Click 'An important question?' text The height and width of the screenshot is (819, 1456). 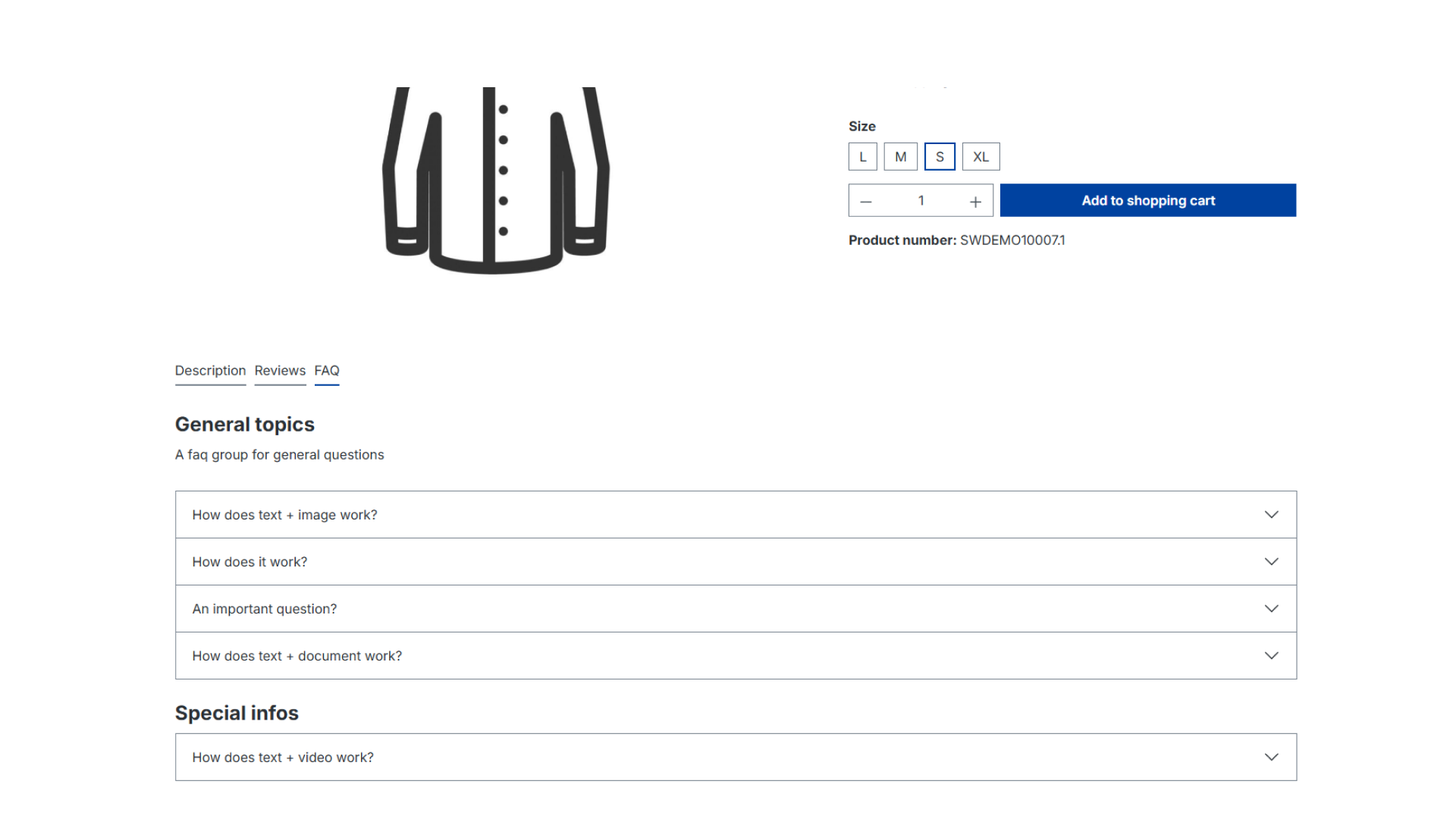(264, 609)
